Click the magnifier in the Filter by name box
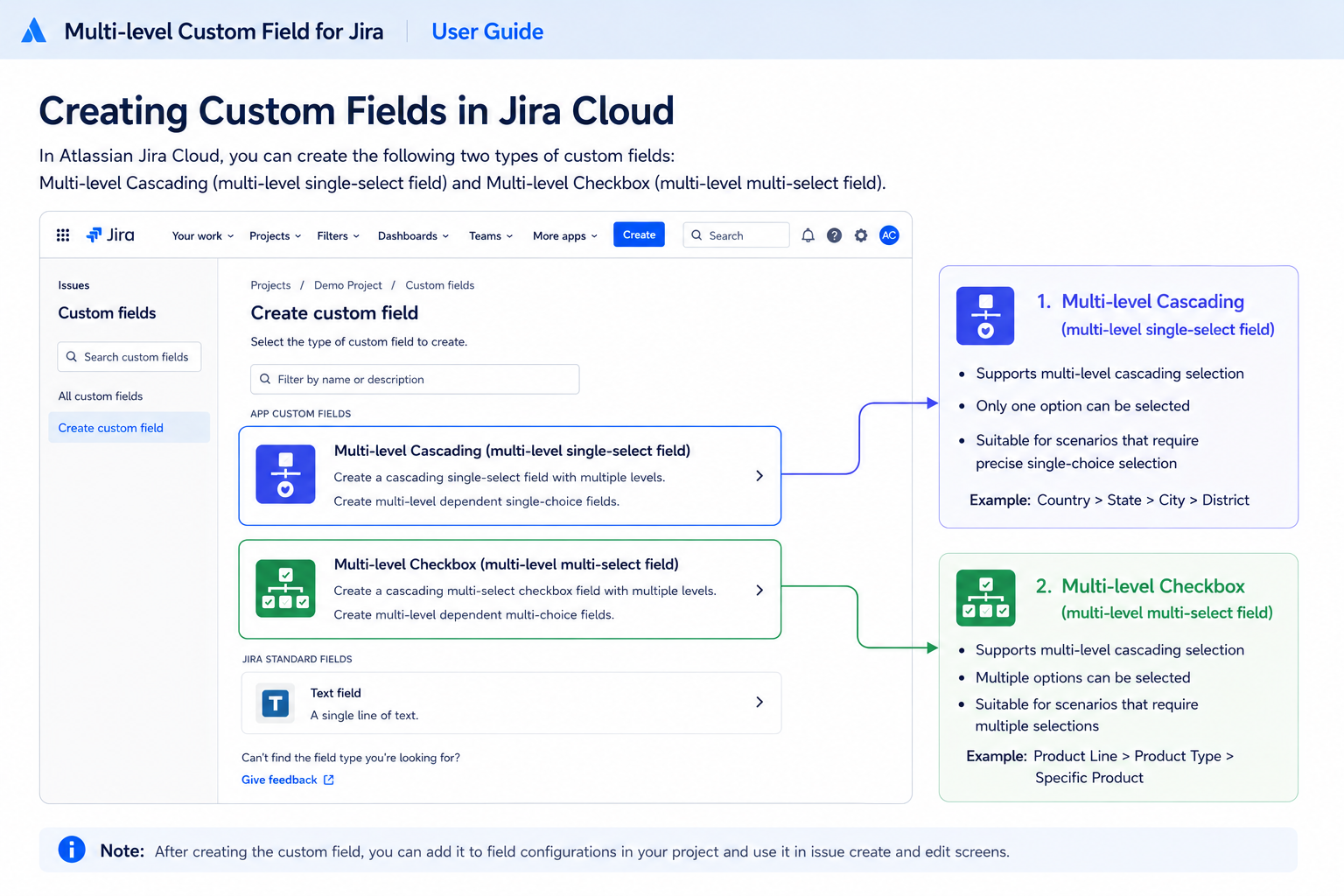 tap(265, 379)
